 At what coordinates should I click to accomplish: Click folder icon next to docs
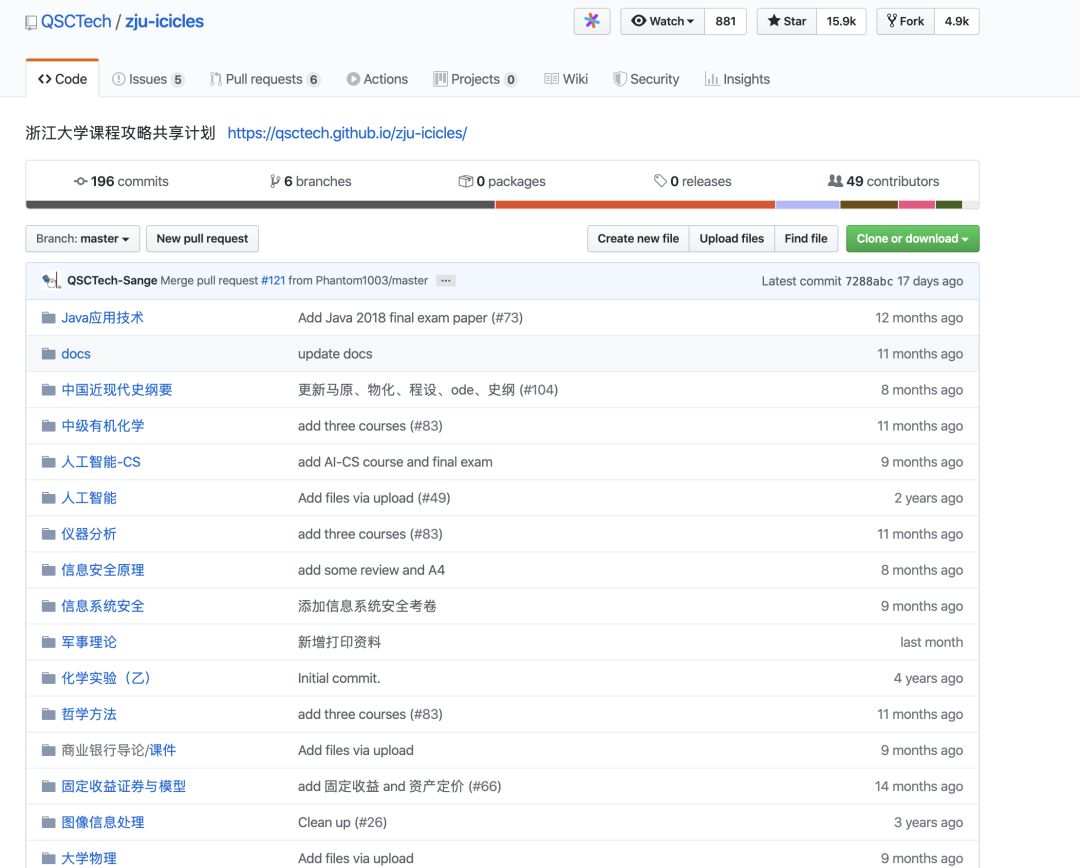coord(48,353)
